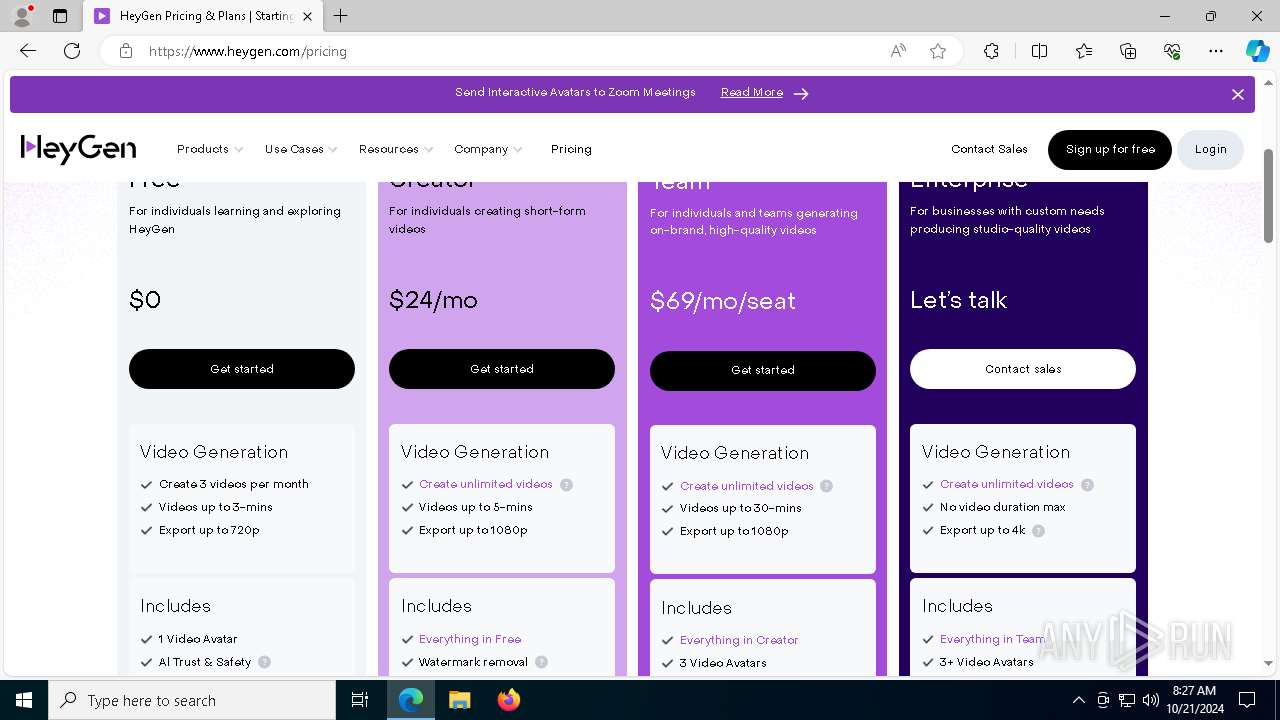This screenshot has height=720, width=1280.
Task: Show info tooltip for Enterprise unlimited videos
Action: point(1087,485)
